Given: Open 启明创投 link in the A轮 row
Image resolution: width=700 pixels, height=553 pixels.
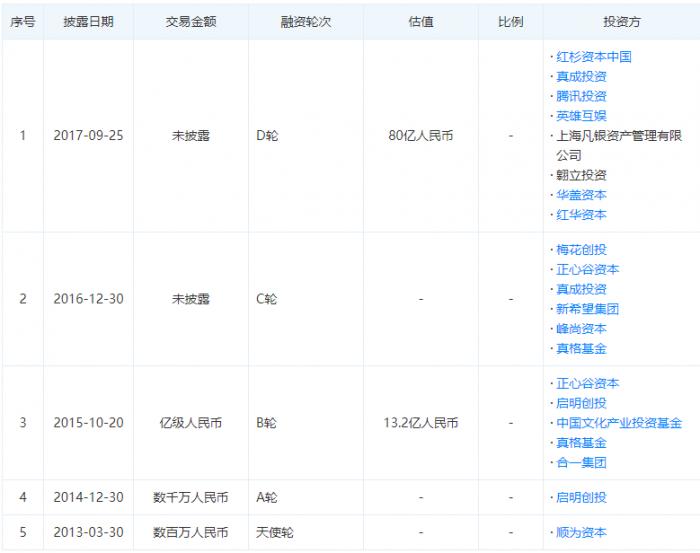Looking at the screenshot, I should [581, 497].
